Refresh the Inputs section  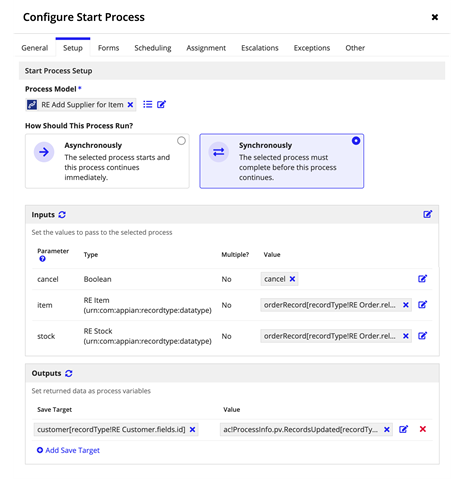(62, 215)
